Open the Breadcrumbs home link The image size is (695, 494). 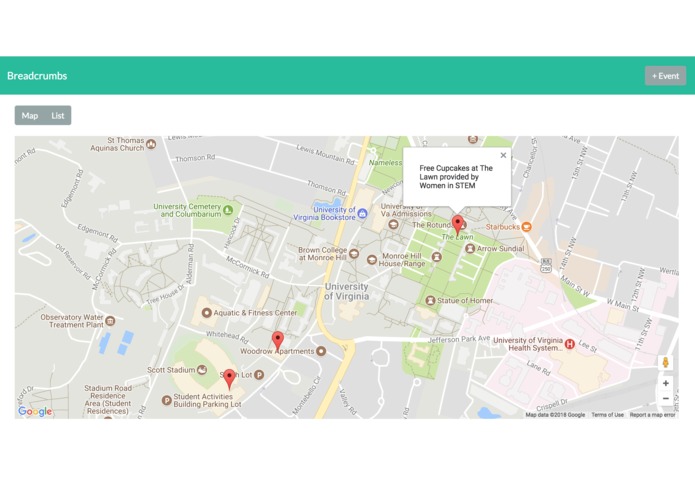pos(37,76)
